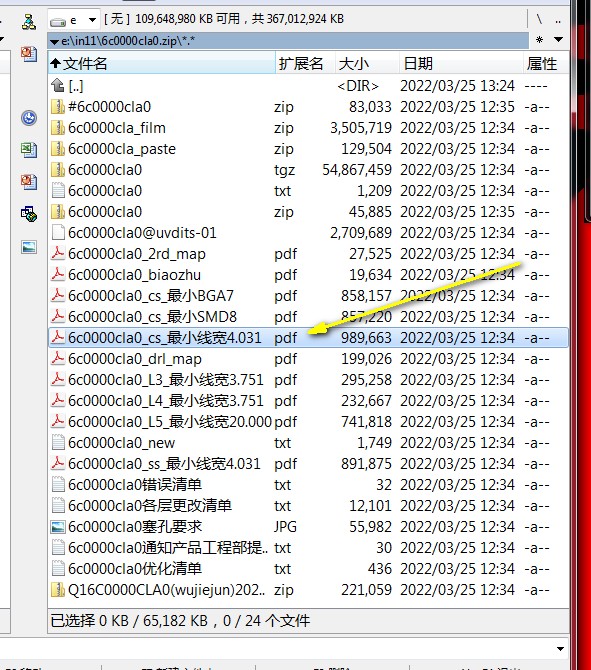Click the blue round download icon

(29, 118)
